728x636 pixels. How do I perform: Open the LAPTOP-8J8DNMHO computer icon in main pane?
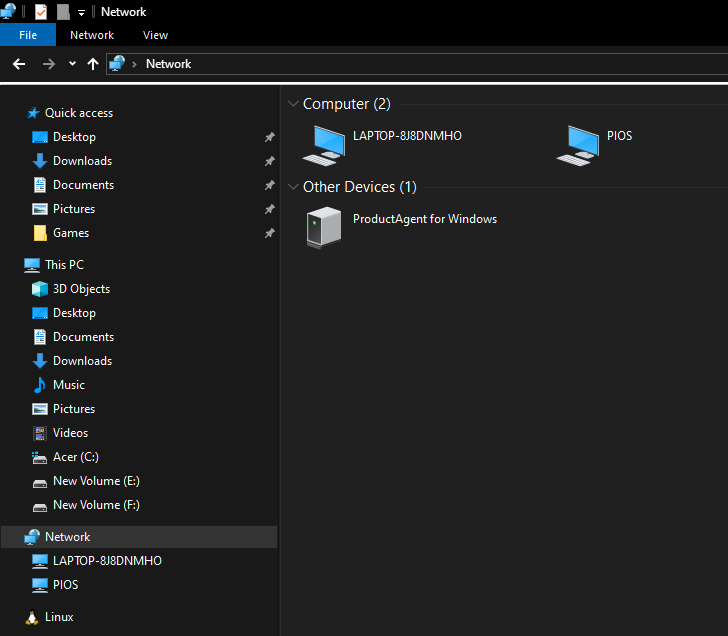click(x=324, y=145)
